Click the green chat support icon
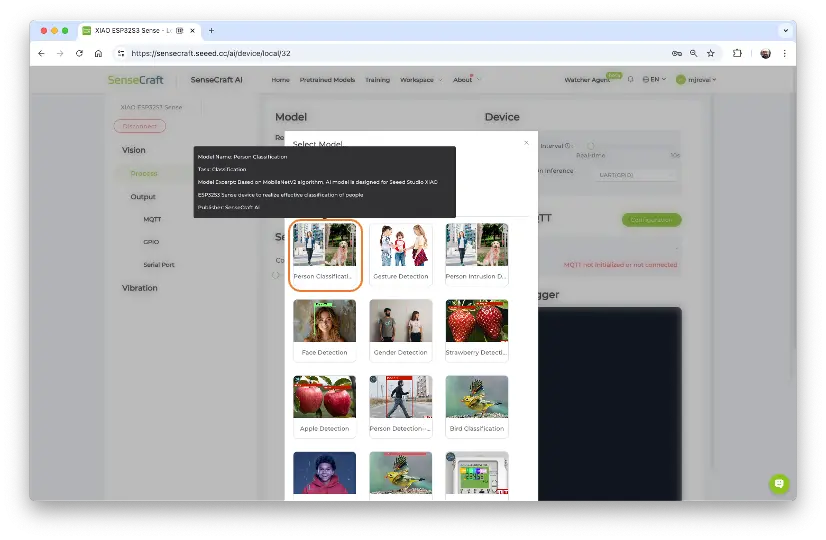Viewport: 826px width, 540px height. [779, 483]
